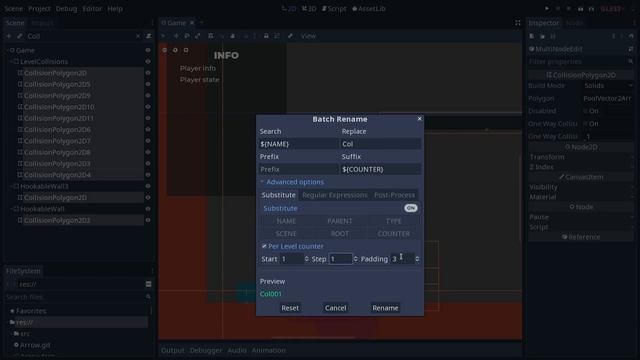Insert the SCENE substitution button

tap(286, 234)
